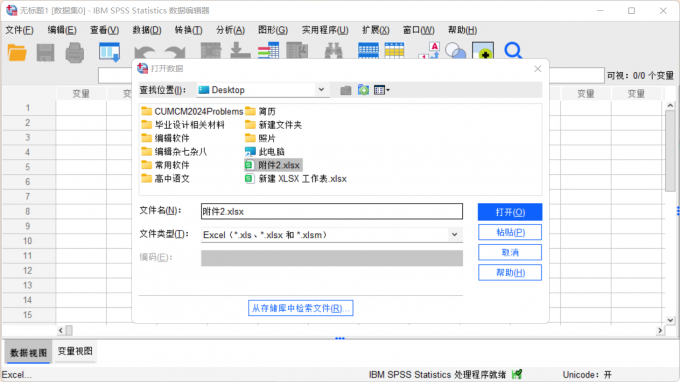680x382 pixels.
Task: Click the blue Insert cases grid icon
Action: pyautogui.click(x=368, y=51)
